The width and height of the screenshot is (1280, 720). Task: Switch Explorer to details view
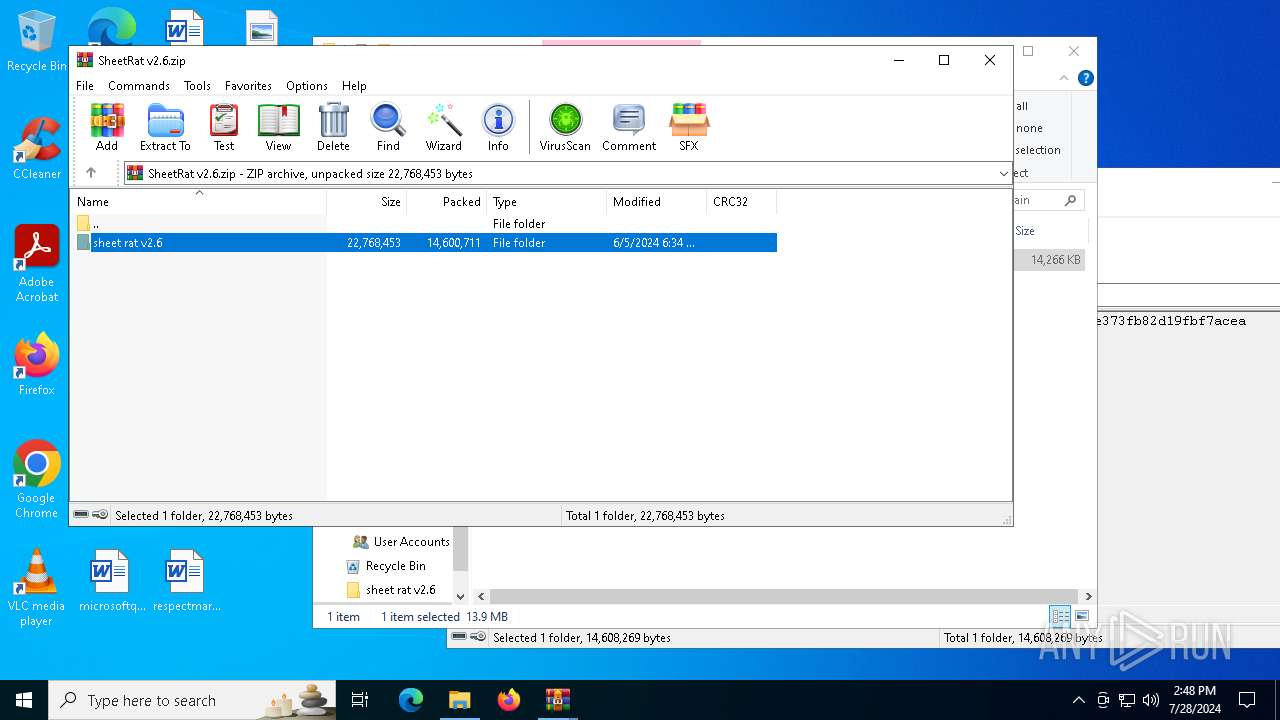tap(1060, 616)
